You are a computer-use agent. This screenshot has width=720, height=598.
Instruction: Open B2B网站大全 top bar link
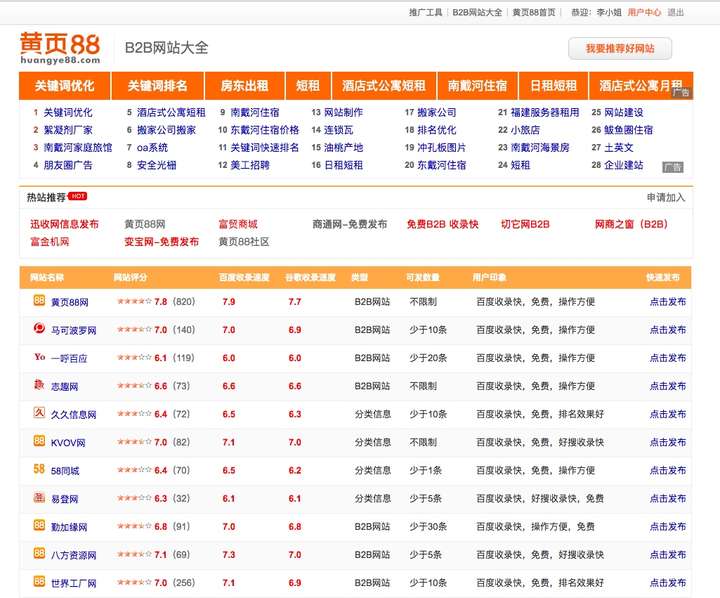pos(477,12)
